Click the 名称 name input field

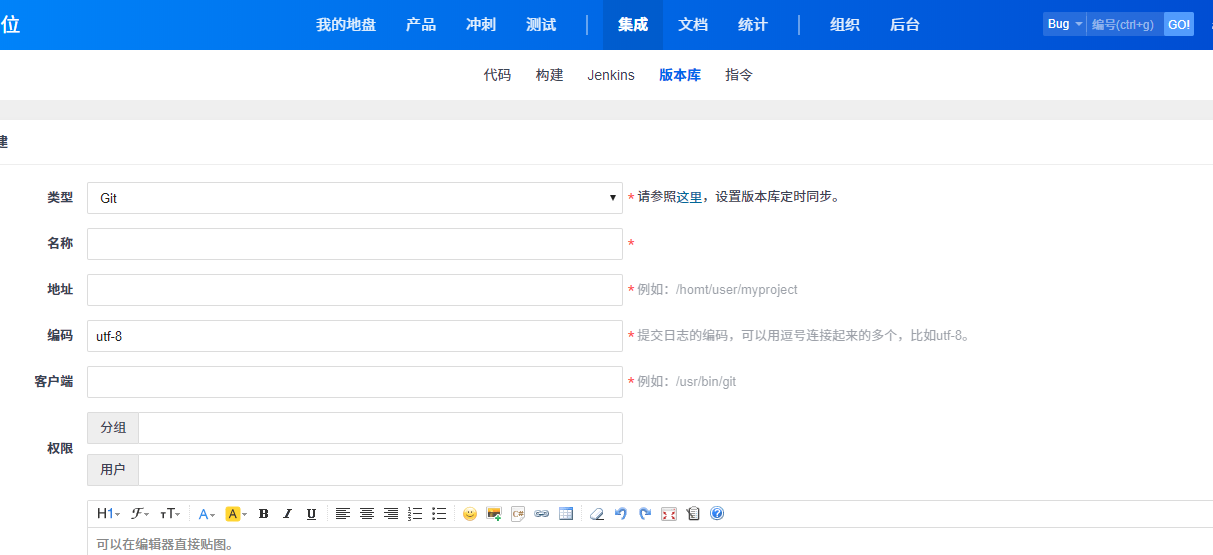click(x=354, y=244)
